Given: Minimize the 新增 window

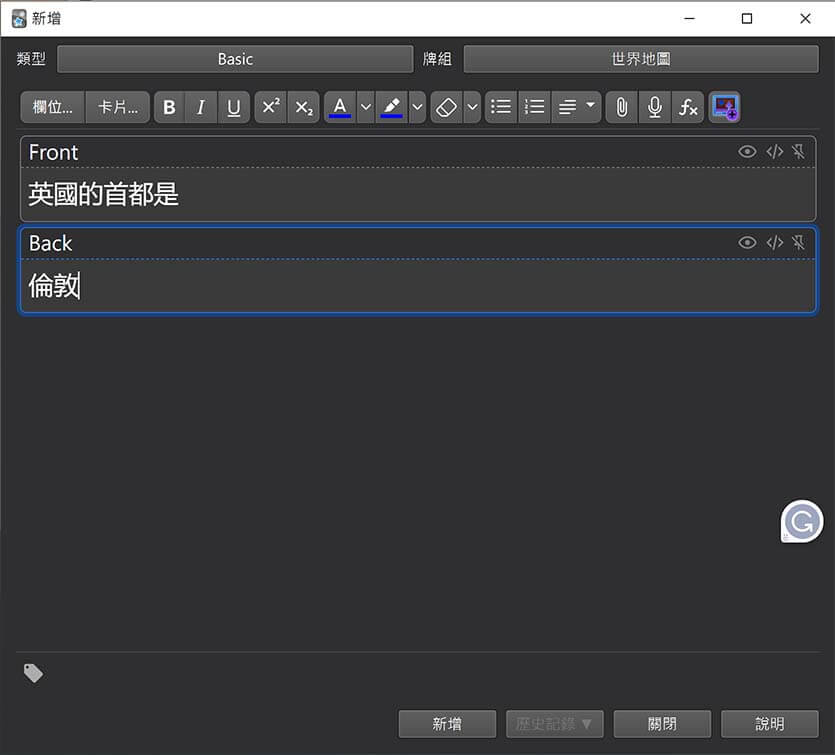Looking at the screenshot, I should click(x=689, y=19).
